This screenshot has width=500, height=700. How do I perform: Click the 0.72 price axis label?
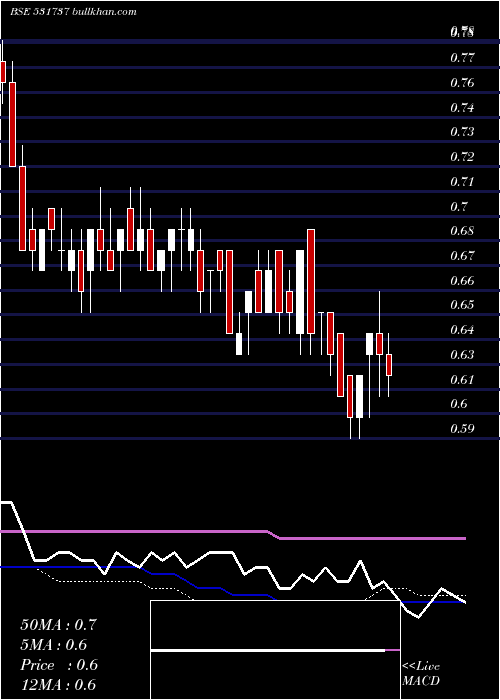462,157
